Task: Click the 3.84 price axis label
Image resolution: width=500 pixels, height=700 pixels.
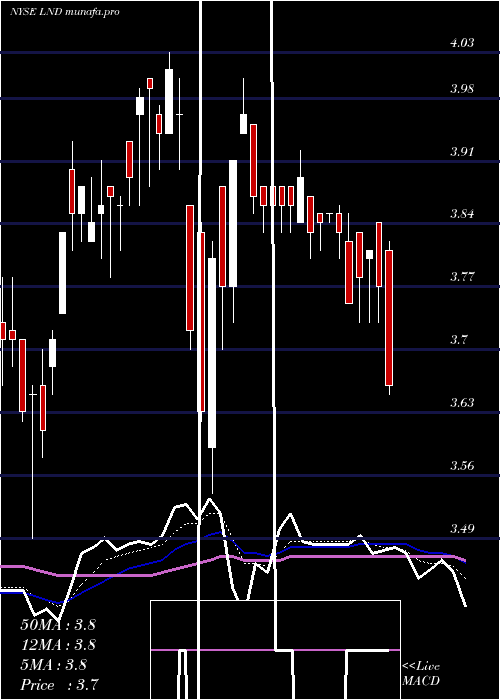Action: coord(462,214)
